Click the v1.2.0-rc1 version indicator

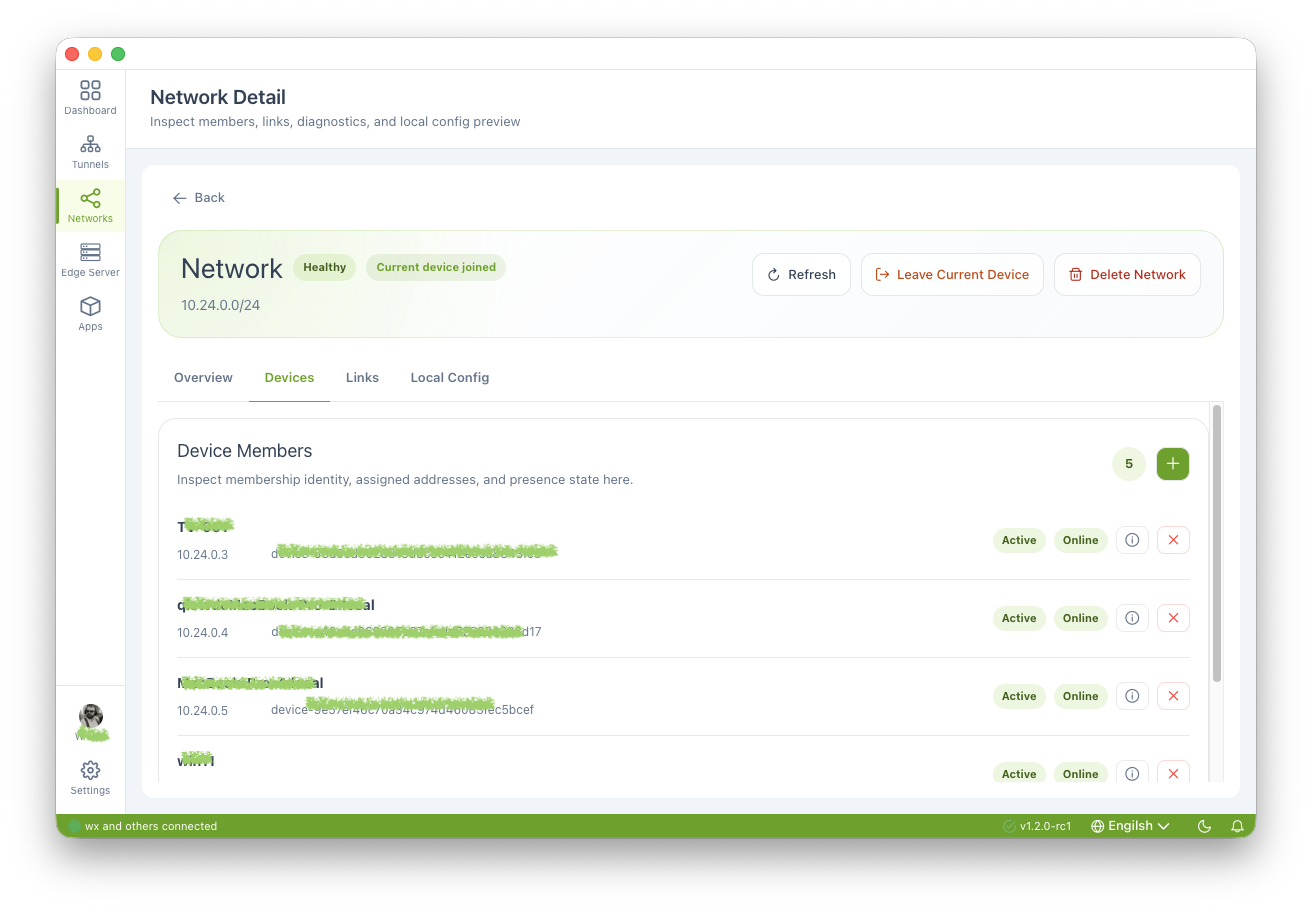(x=1037, y=826)
